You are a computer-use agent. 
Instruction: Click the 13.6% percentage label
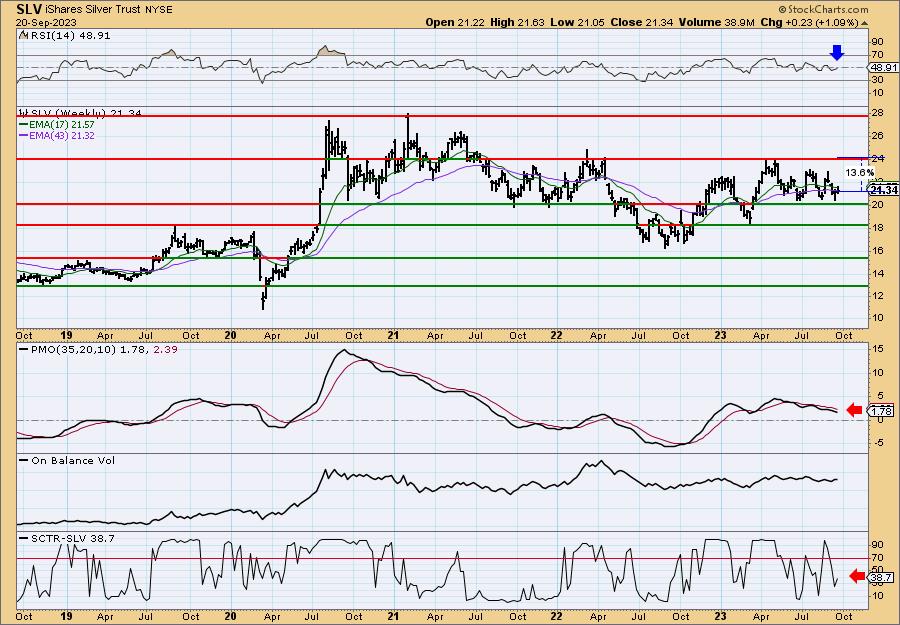pos(859,172)
